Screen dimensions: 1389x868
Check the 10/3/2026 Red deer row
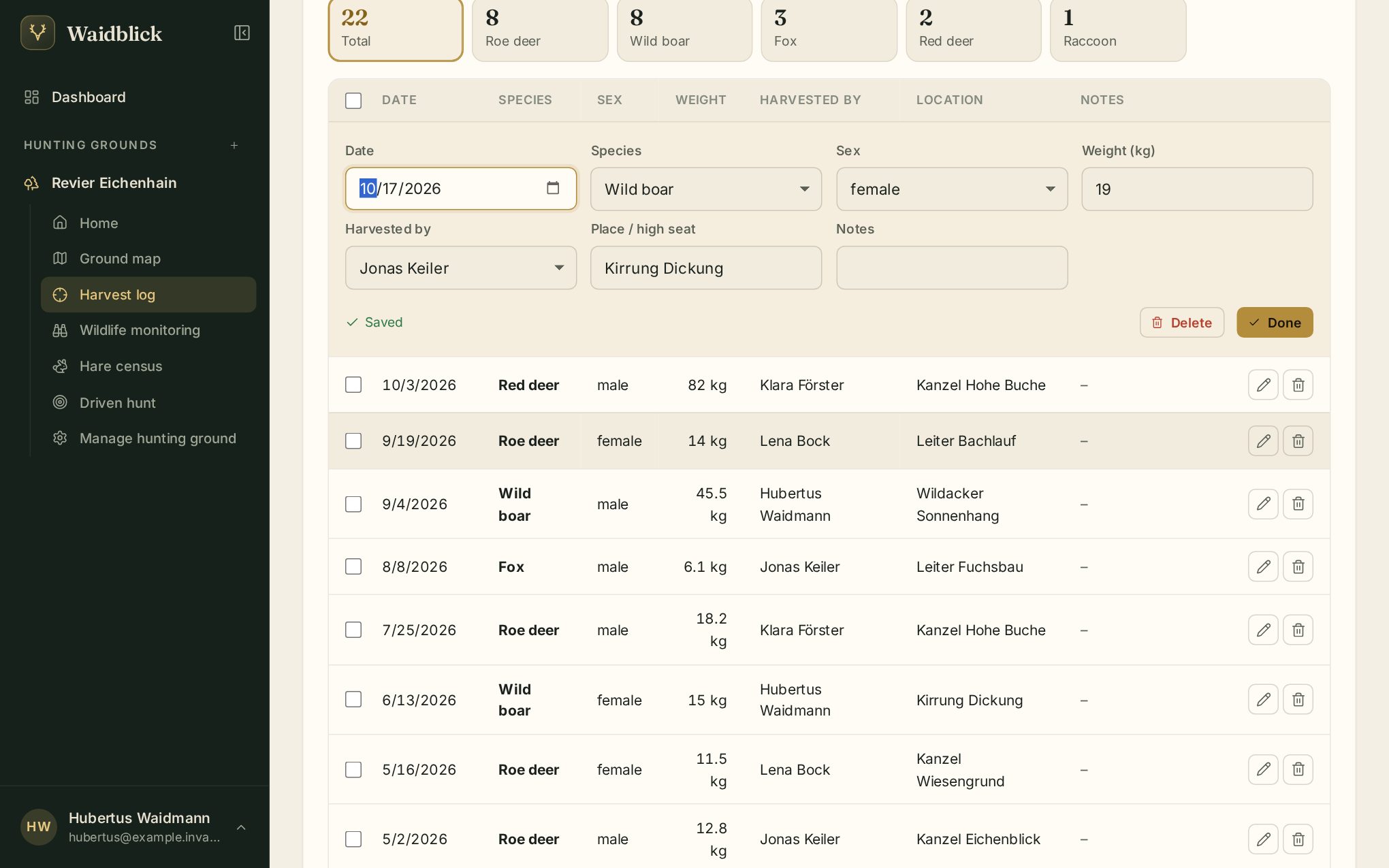353,385
